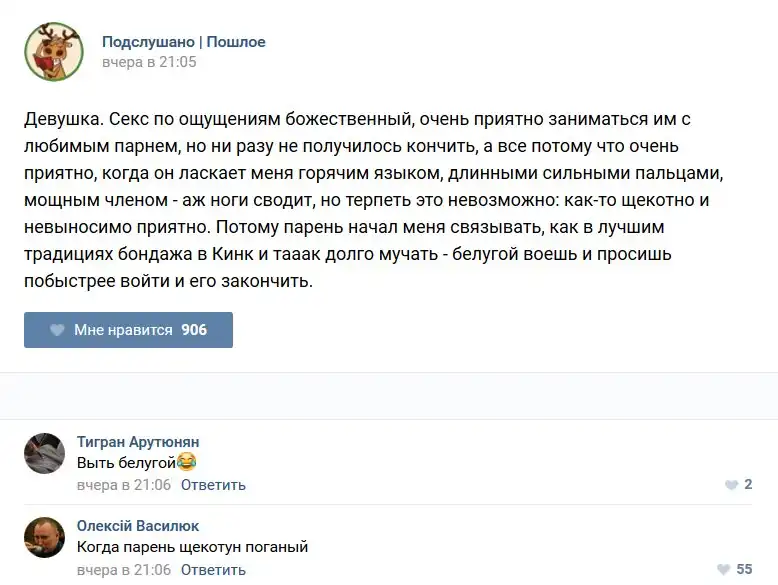
Task: Click the deer avatar of the community
Action: coord(54,52)
